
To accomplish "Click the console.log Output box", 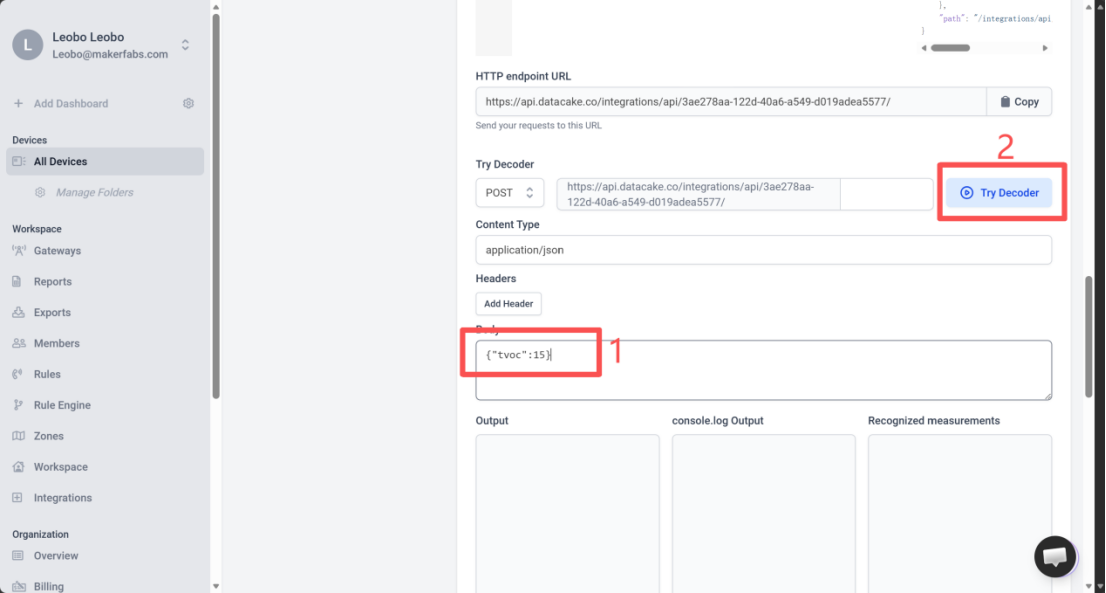I will 764,513.
